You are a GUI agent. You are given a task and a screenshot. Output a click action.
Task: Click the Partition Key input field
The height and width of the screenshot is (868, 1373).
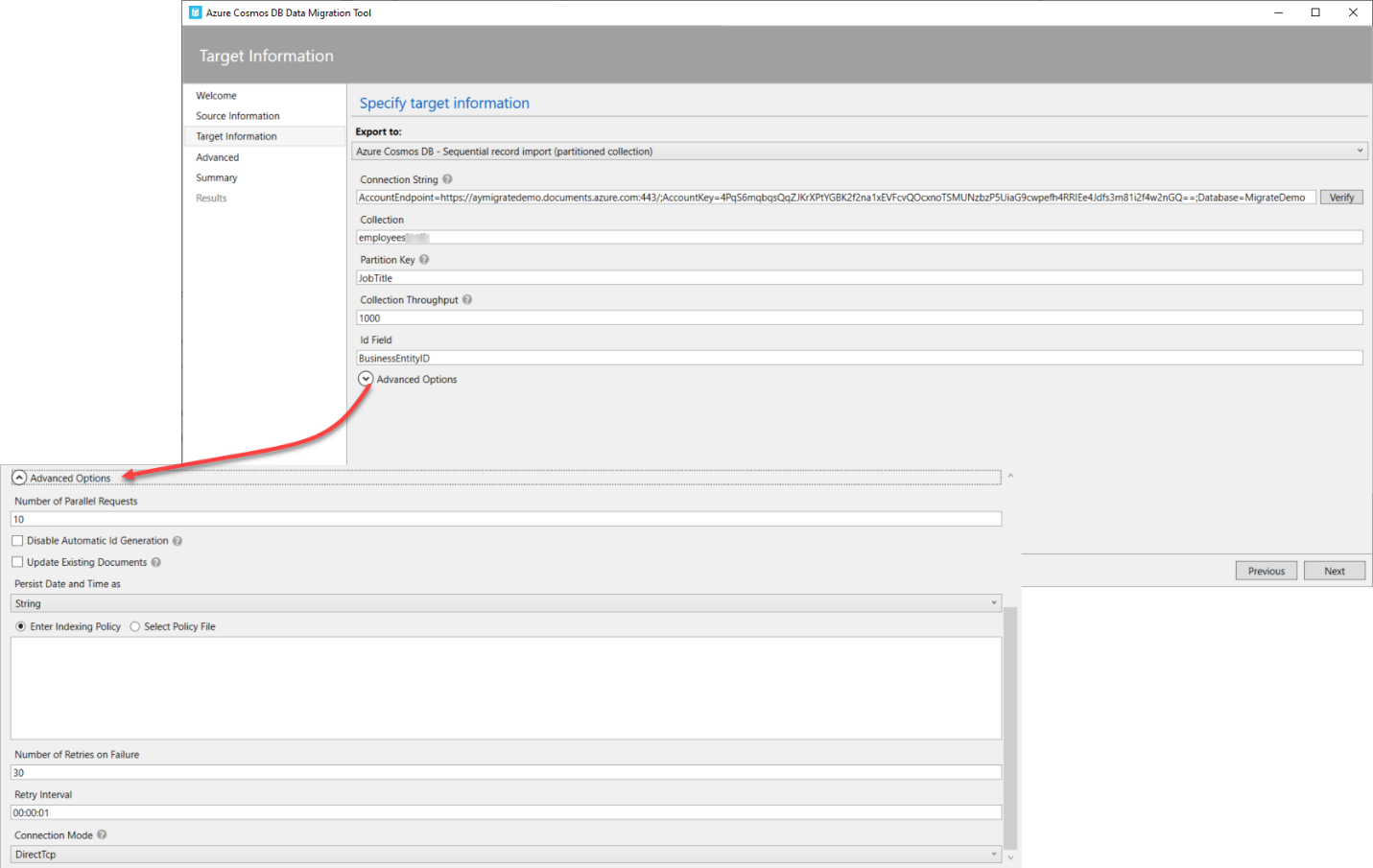pyautogui.click(x=860, y=278)
